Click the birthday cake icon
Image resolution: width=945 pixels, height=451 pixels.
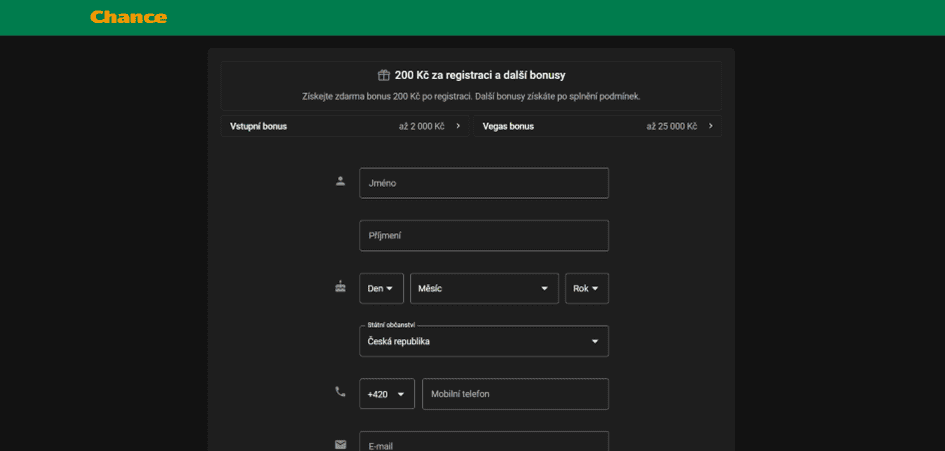(341, 286)
